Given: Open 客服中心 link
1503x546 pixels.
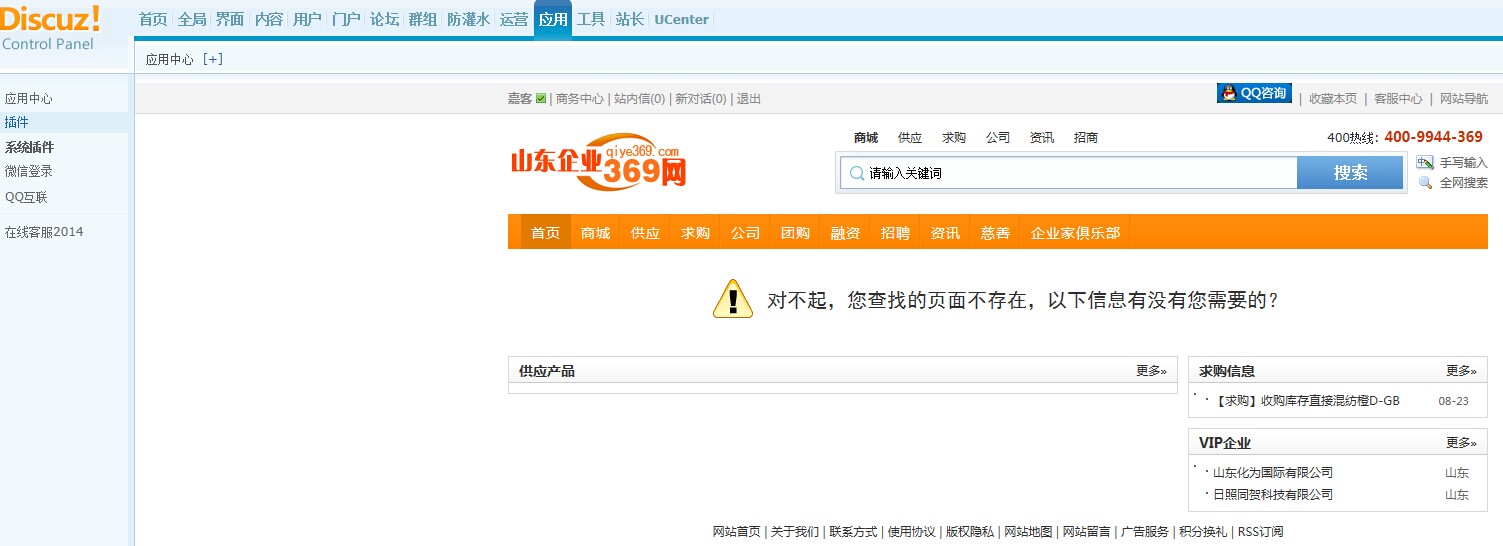Looking at the screenshot, I should point(1398,98).
